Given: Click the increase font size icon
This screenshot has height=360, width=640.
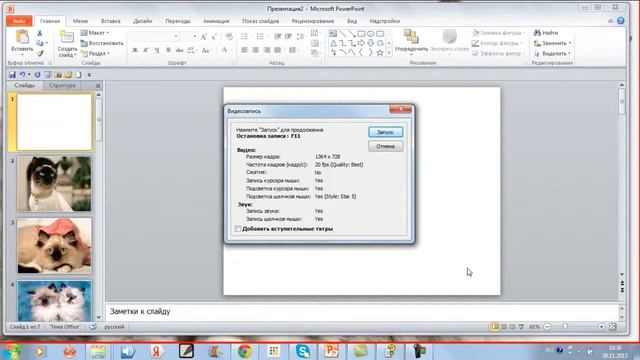Looking at the screenshot, I should click(203, 37).
